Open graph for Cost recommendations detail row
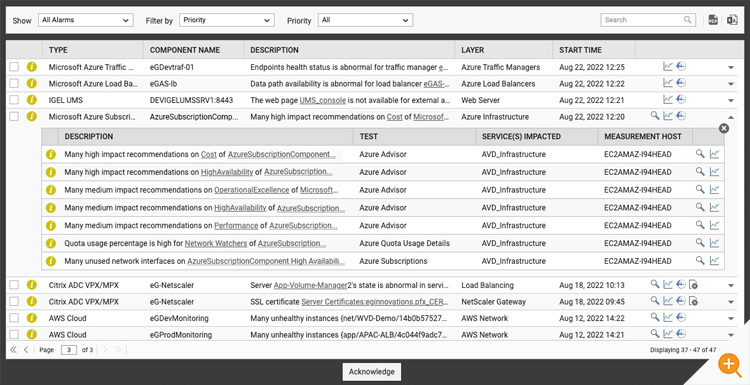This screenshot has width=750, height=385. click(x=714, y=154)
